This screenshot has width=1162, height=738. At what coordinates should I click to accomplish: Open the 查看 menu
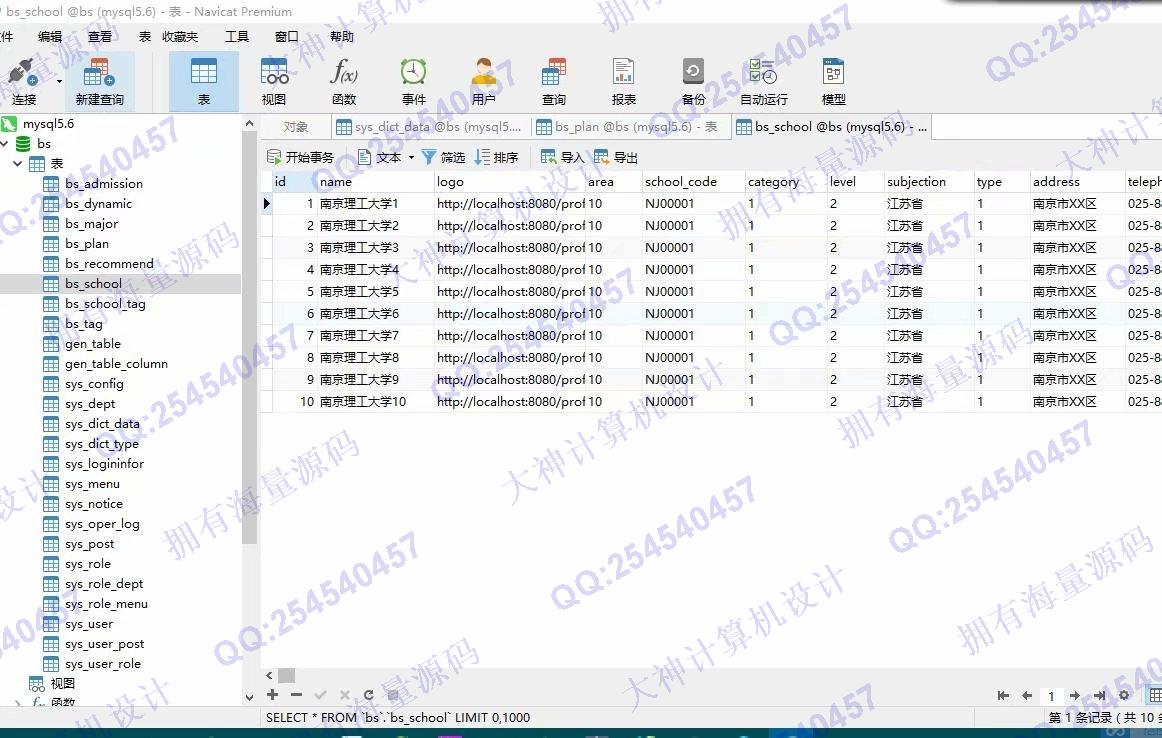coord(99,36)
